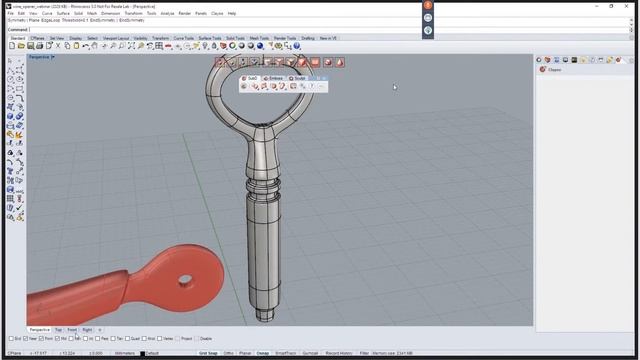This screenshot has width=640, height=360.
Task: Select the Polyline tool in left sidebar
Action: click(10, 70)
